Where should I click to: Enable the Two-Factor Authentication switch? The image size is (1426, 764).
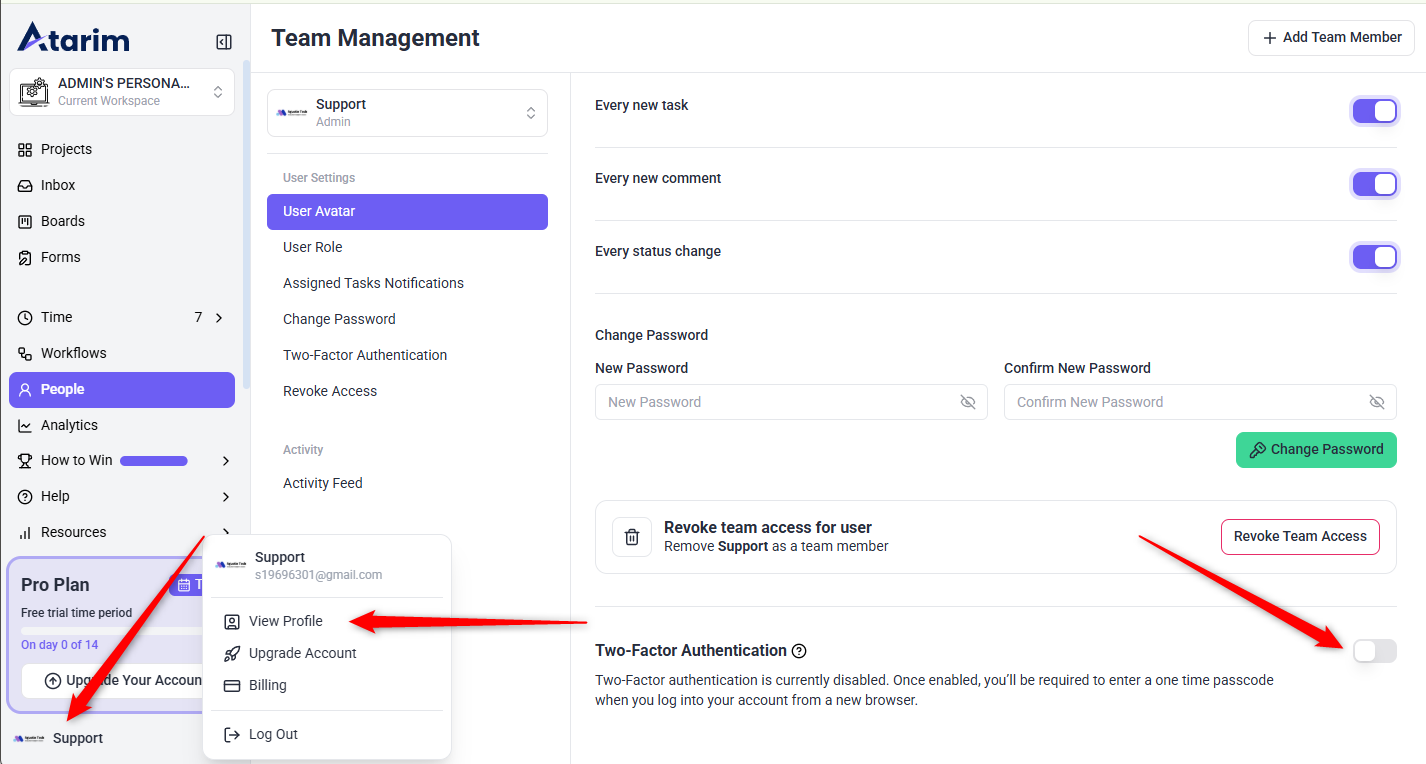coord(1374,651)
